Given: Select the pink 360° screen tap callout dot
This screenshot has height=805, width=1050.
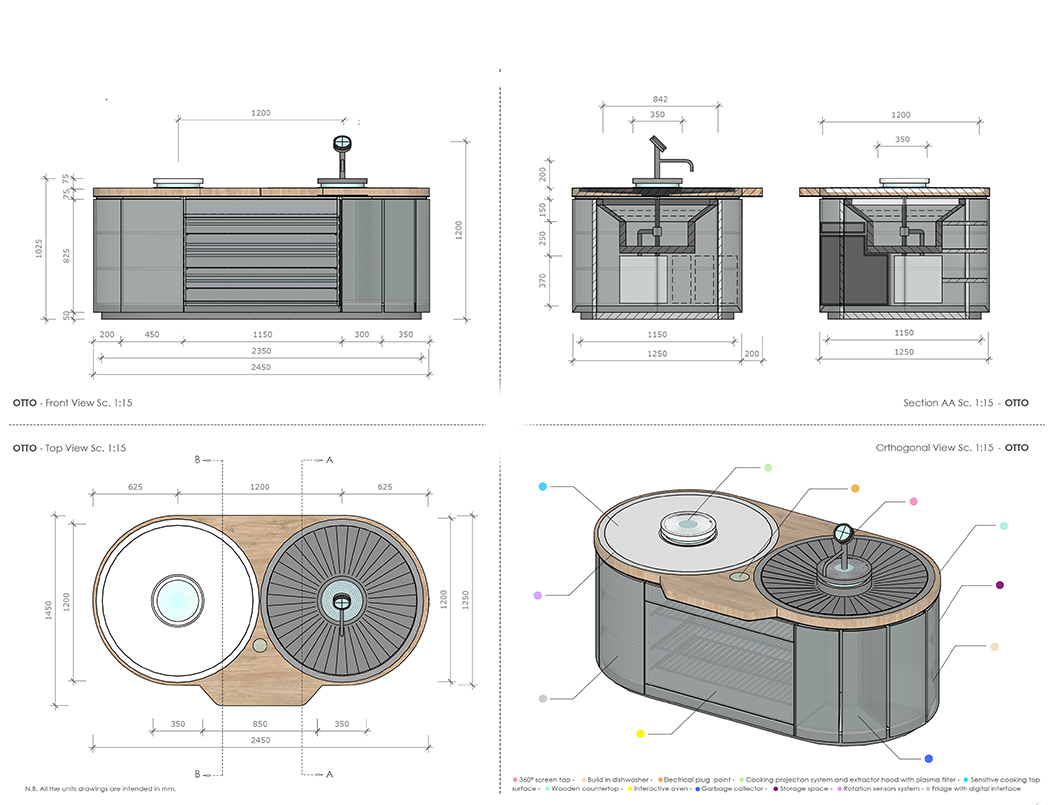Looking at the screenshot, I should click(x=914, y=501).
